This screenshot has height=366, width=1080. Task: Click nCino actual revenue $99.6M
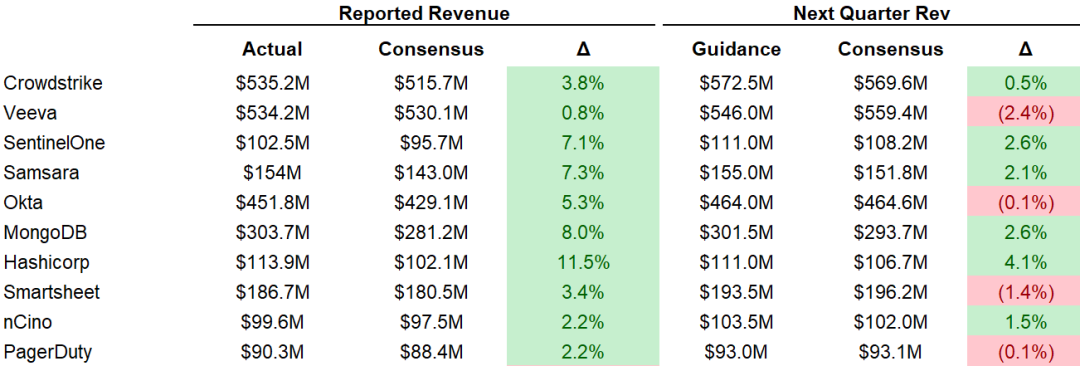272,322
